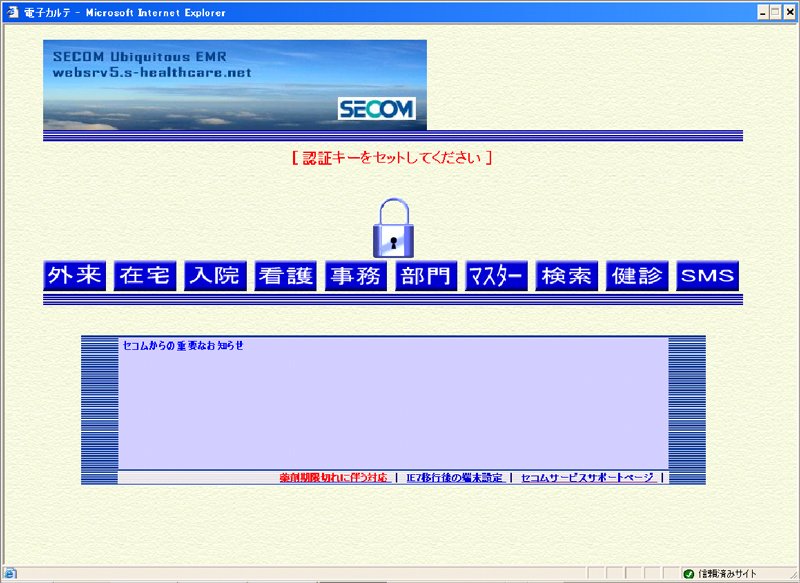Viewport: 800px width, 583px height.
Task: Open the 外来 outpatient module
Action: (x=74, y=276)
